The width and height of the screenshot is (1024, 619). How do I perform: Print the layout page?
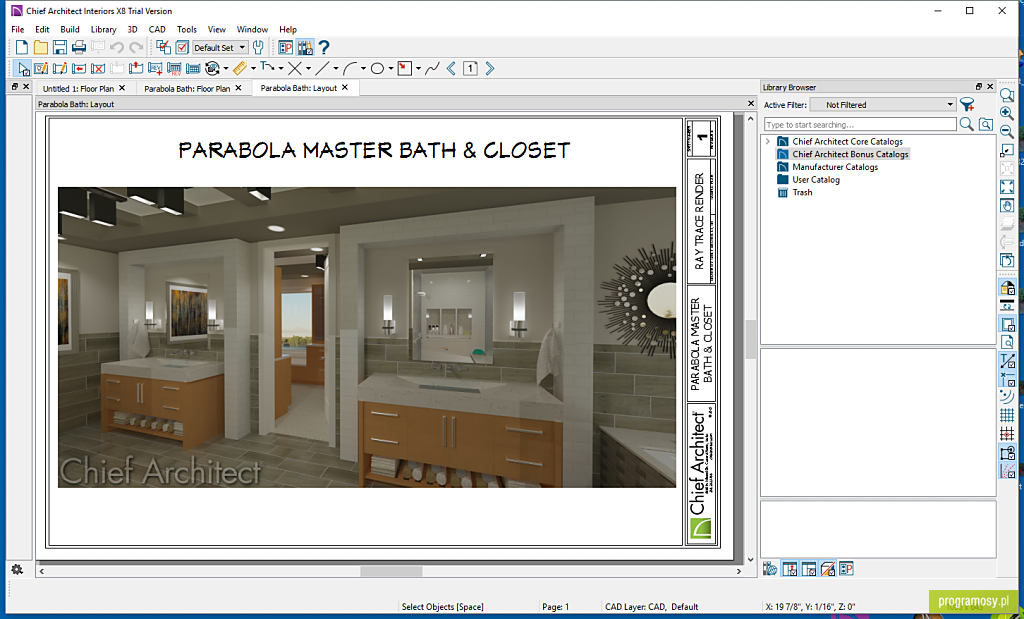pos(78,47)
